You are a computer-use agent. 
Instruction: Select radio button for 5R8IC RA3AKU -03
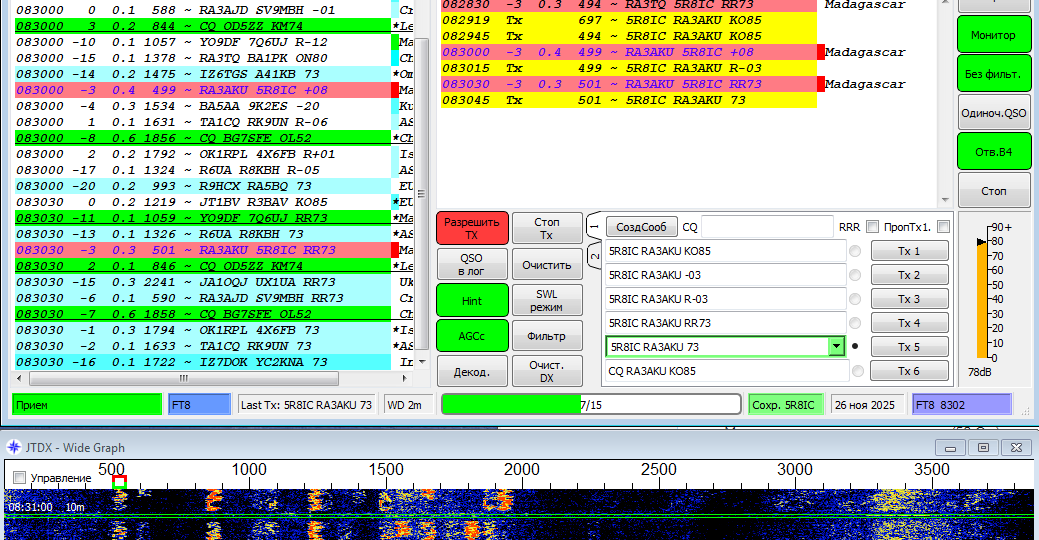pos(855,275)
